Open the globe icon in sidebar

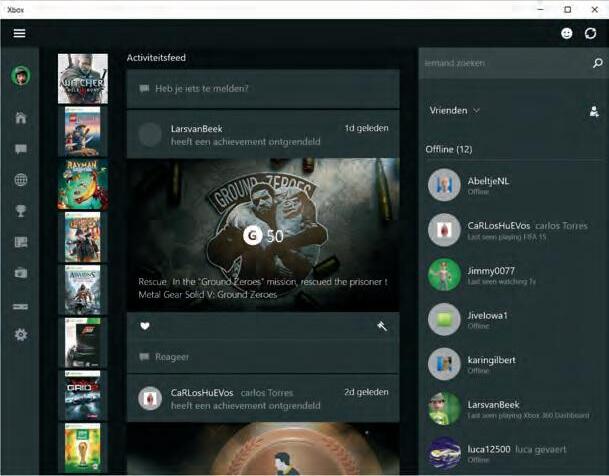21,180
